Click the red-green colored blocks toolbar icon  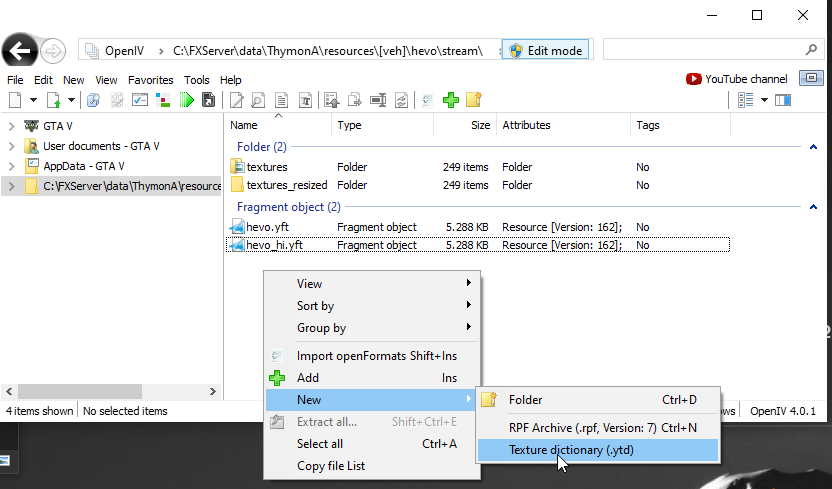click(x=163, y=100)
